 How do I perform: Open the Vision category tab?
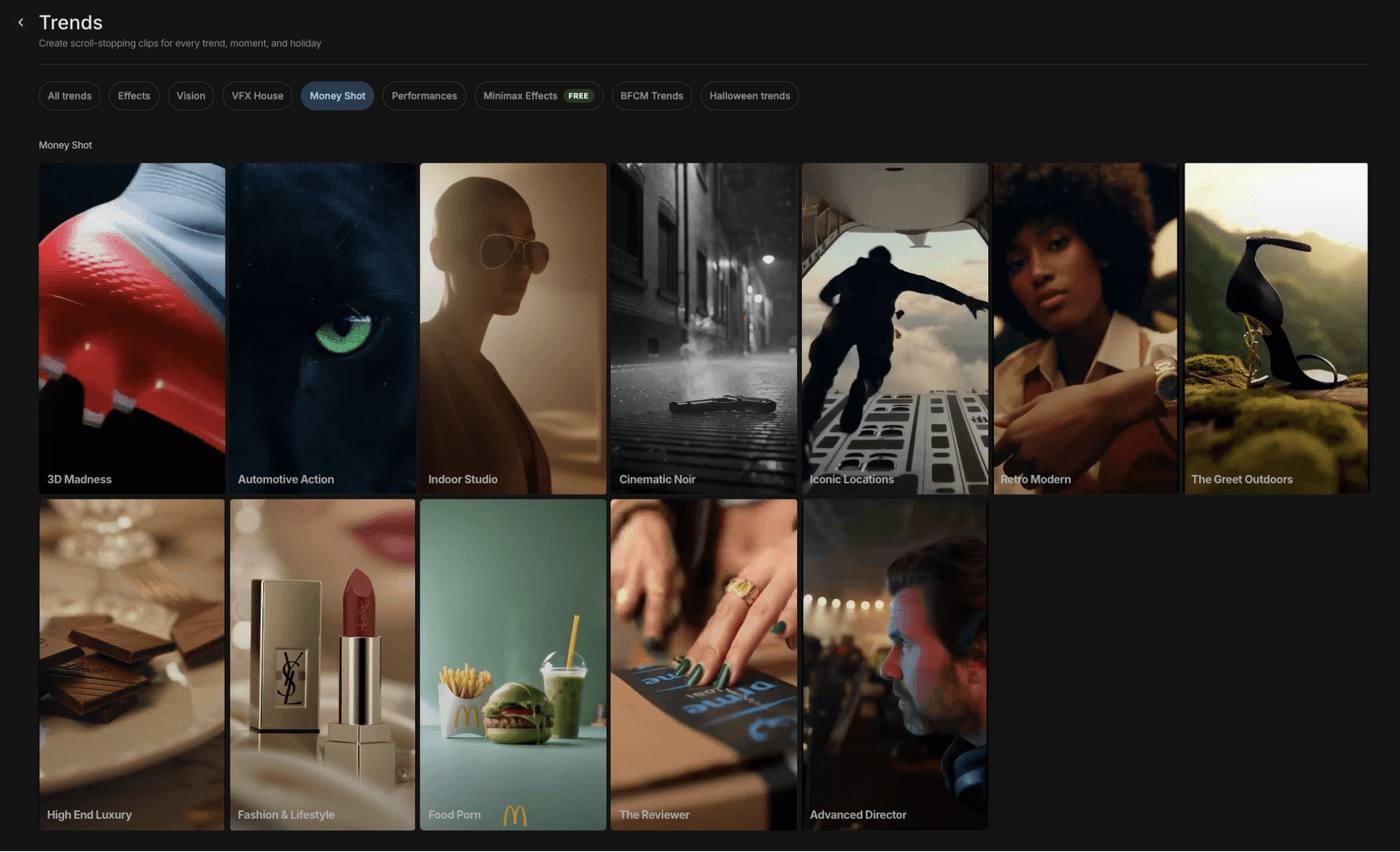tap(190, 96)
